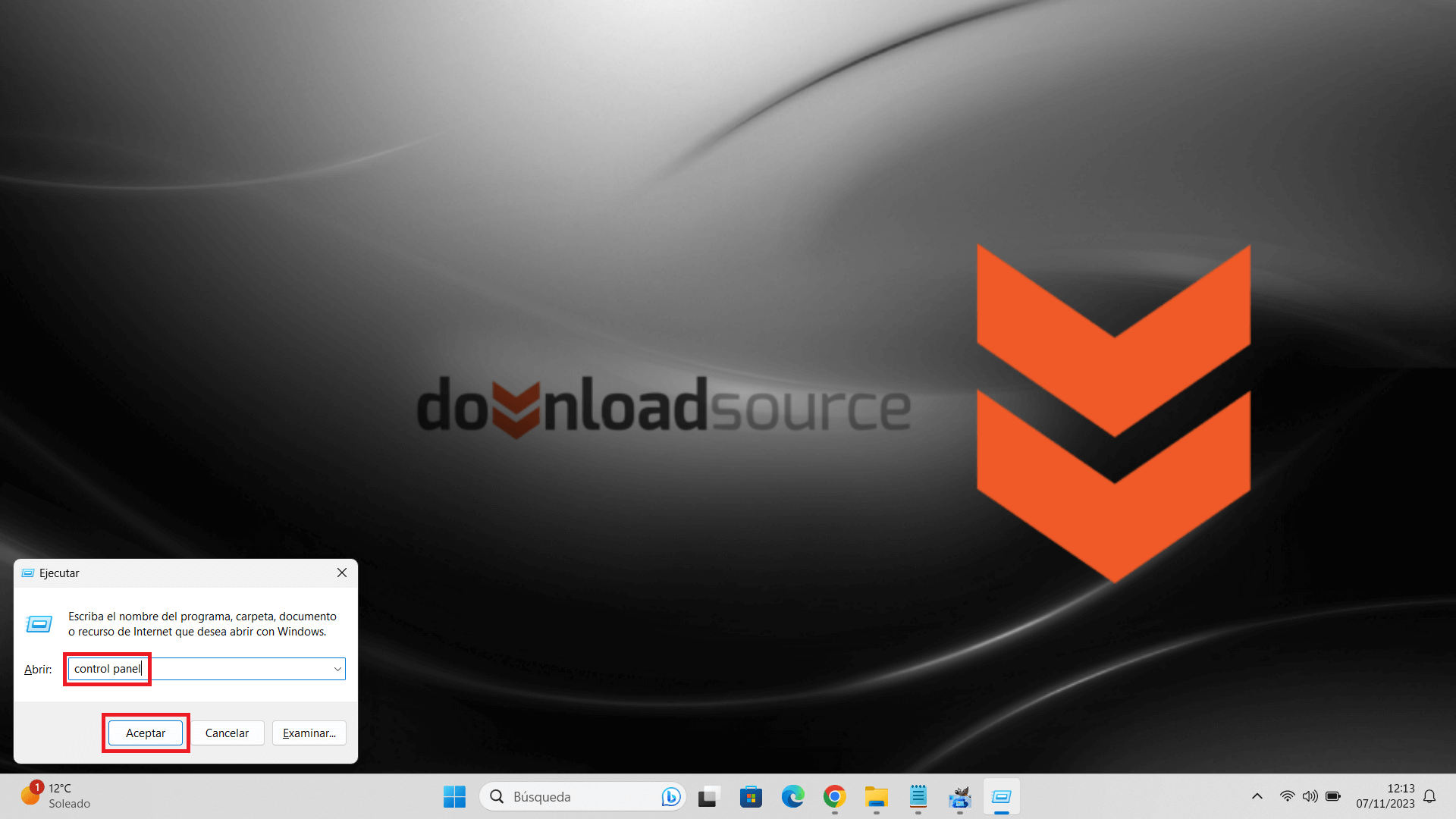
Task: Click Aceptar in the Ejecutar dialog
Action: [146, 733]
